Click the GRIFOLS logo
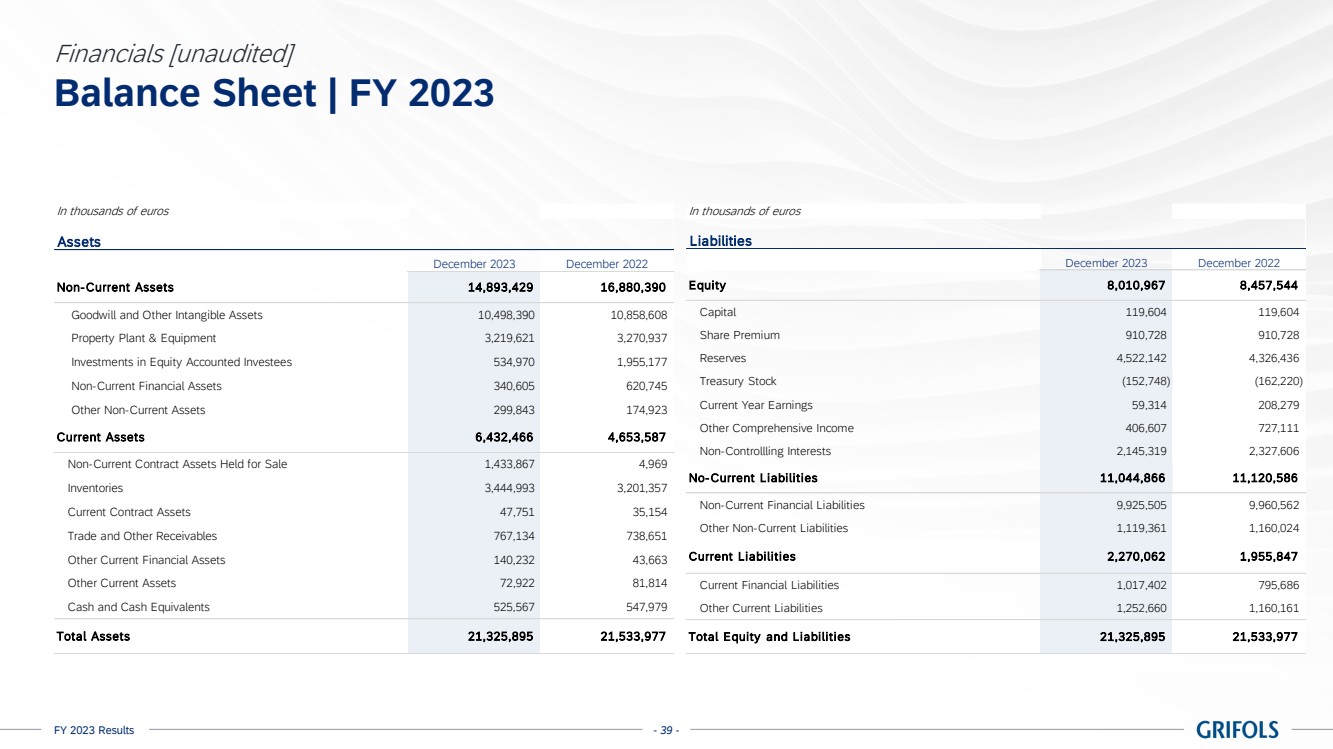This screenshot has width=1333, height=749. coord(1237,730)
